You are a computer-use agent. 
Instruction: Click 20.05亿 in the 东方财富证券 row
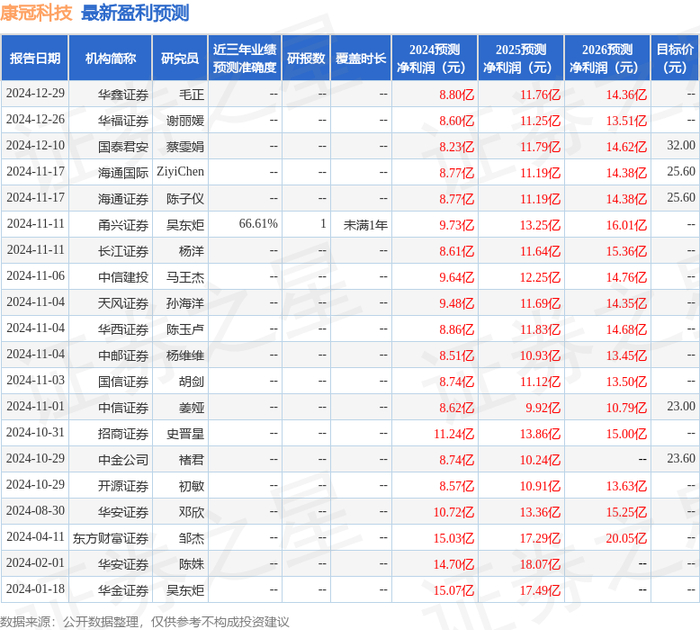coord(626,538)
